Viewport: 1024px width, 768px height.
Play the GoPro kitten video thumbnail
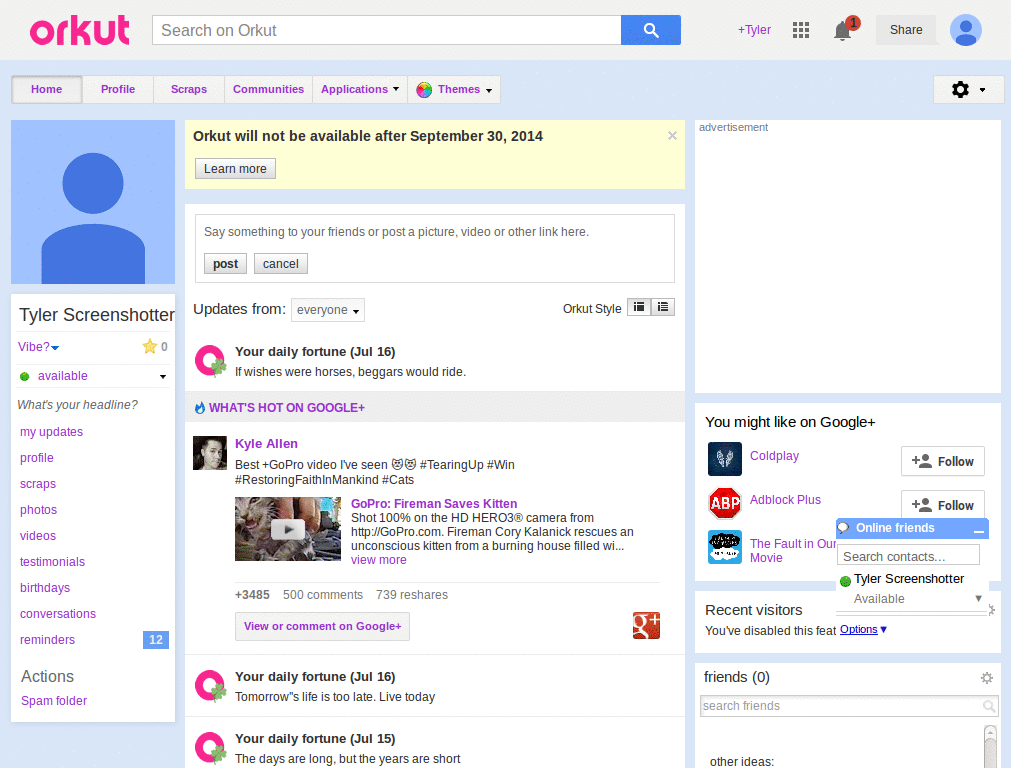288,529
